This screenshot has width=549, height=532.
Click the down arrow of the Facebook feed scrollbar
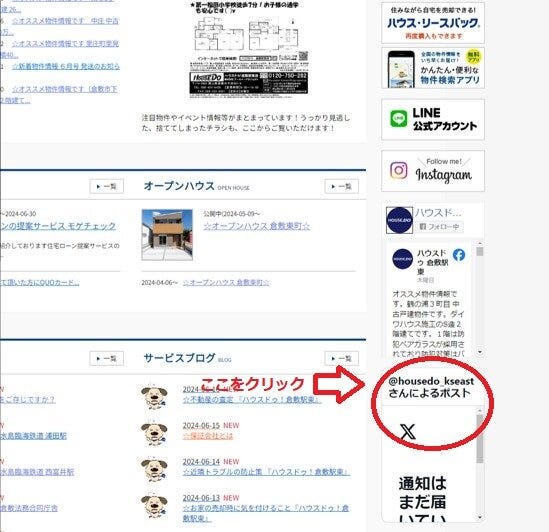tap(480, 352)
